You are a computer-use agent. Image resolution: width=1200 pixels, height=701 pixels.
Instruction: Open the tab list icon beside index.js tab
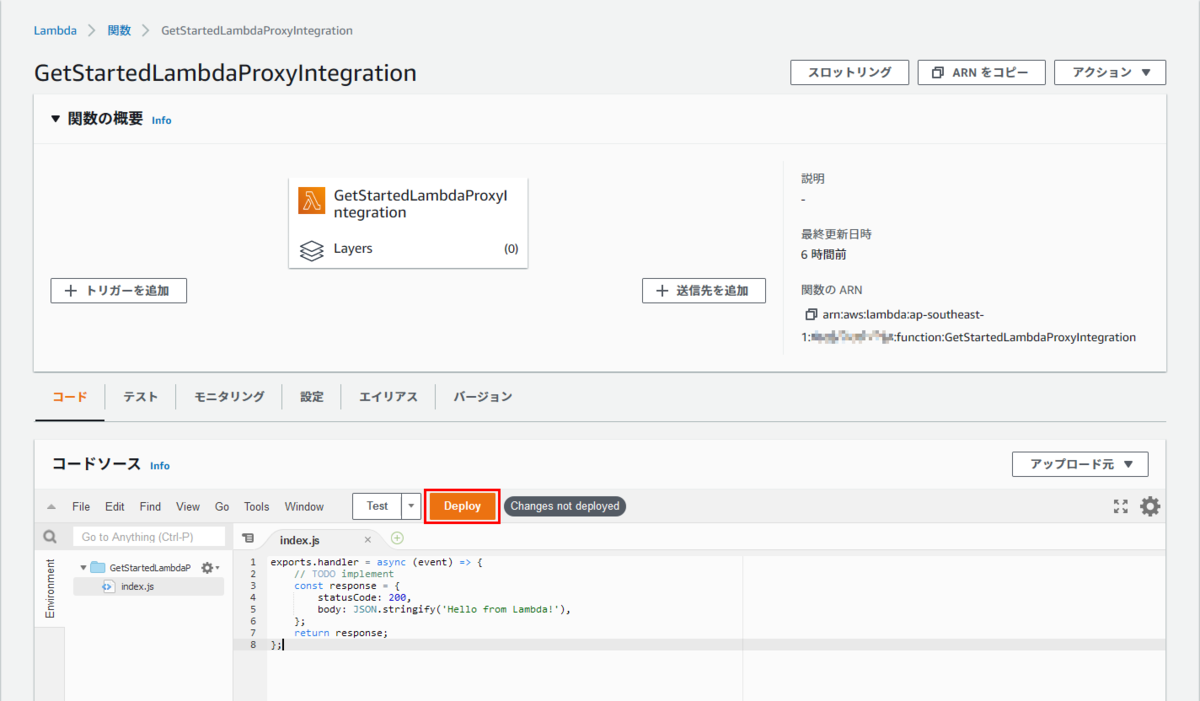(248, 538)
